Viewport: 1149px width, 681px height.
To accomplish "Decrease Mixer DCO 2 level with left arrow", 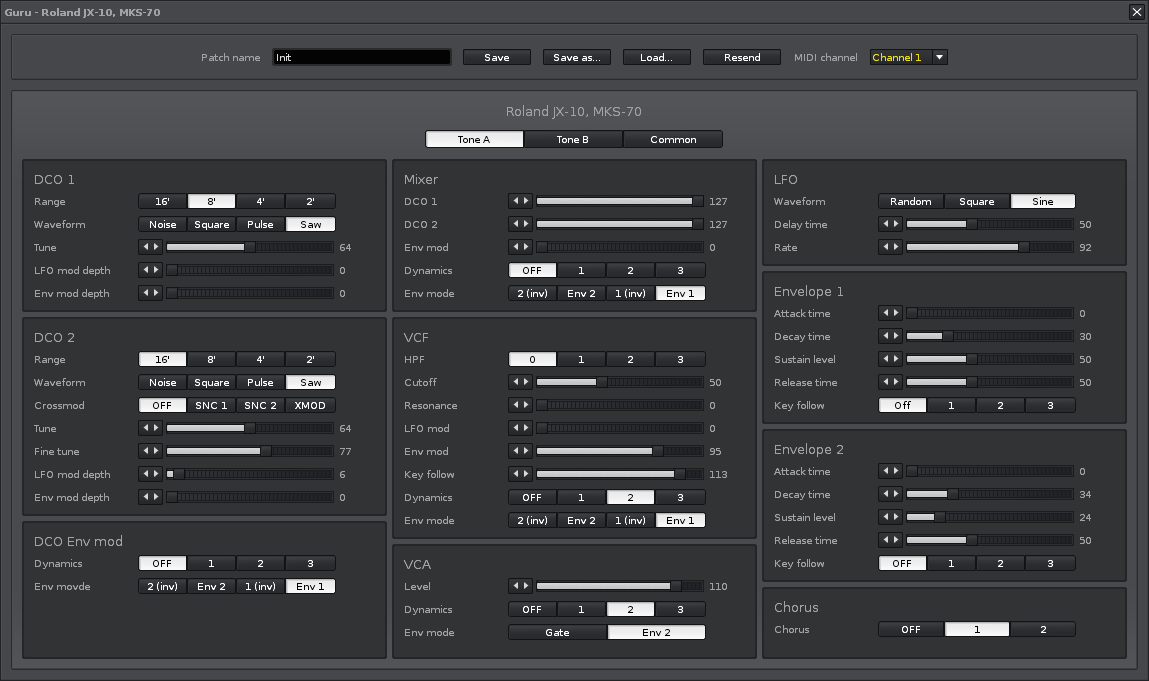I will 516,224.
